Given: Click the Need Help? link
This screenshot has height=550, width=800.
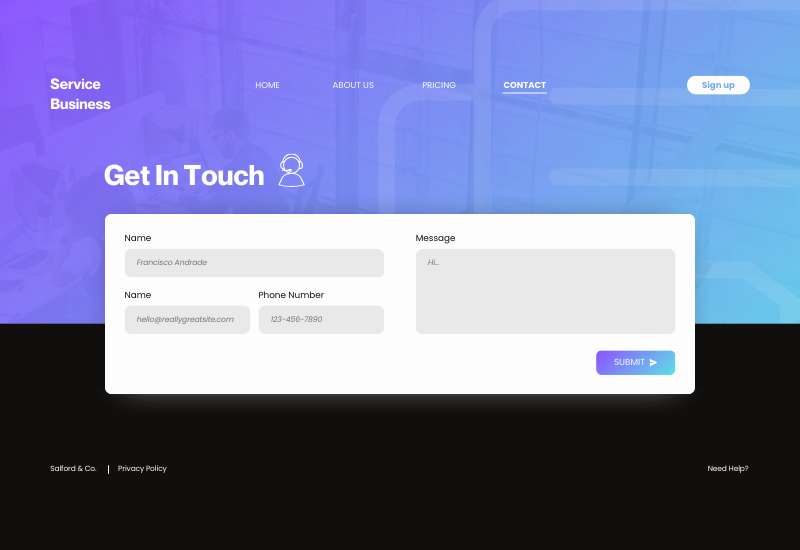Looking at the screenshot, I should (727, 469).
